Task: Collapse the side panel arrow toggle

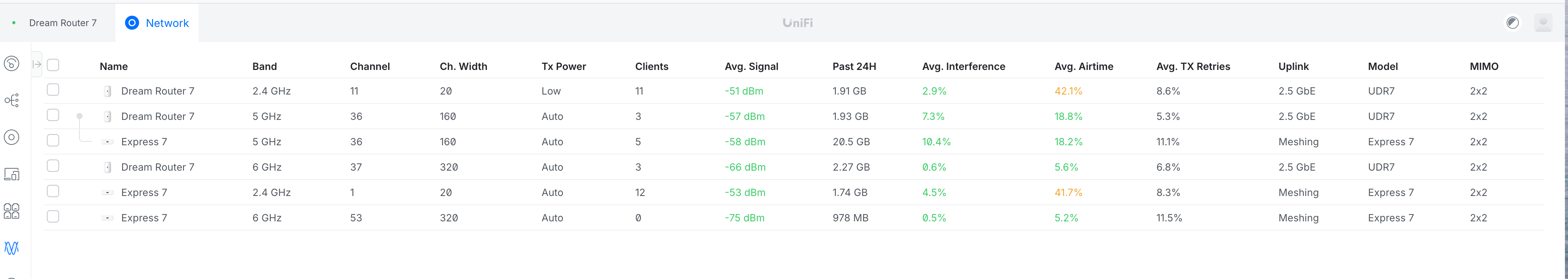Action: click(x=36, y=64)
